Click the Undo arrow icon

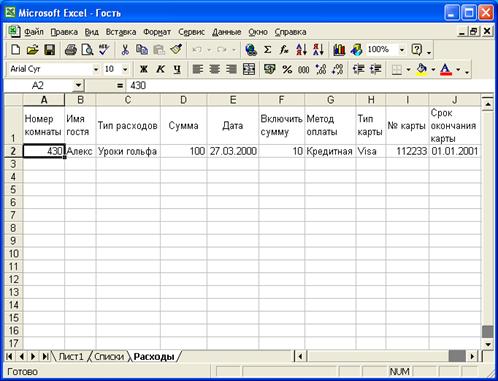[x=197, y=50]
